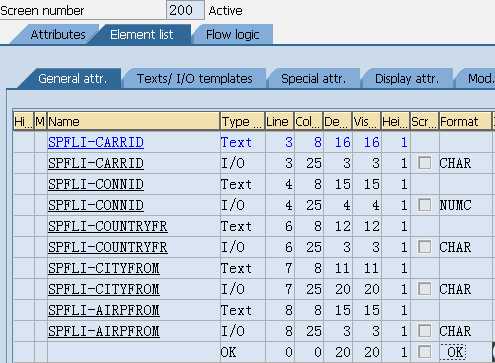Click the Type column header

click(242, 122)
